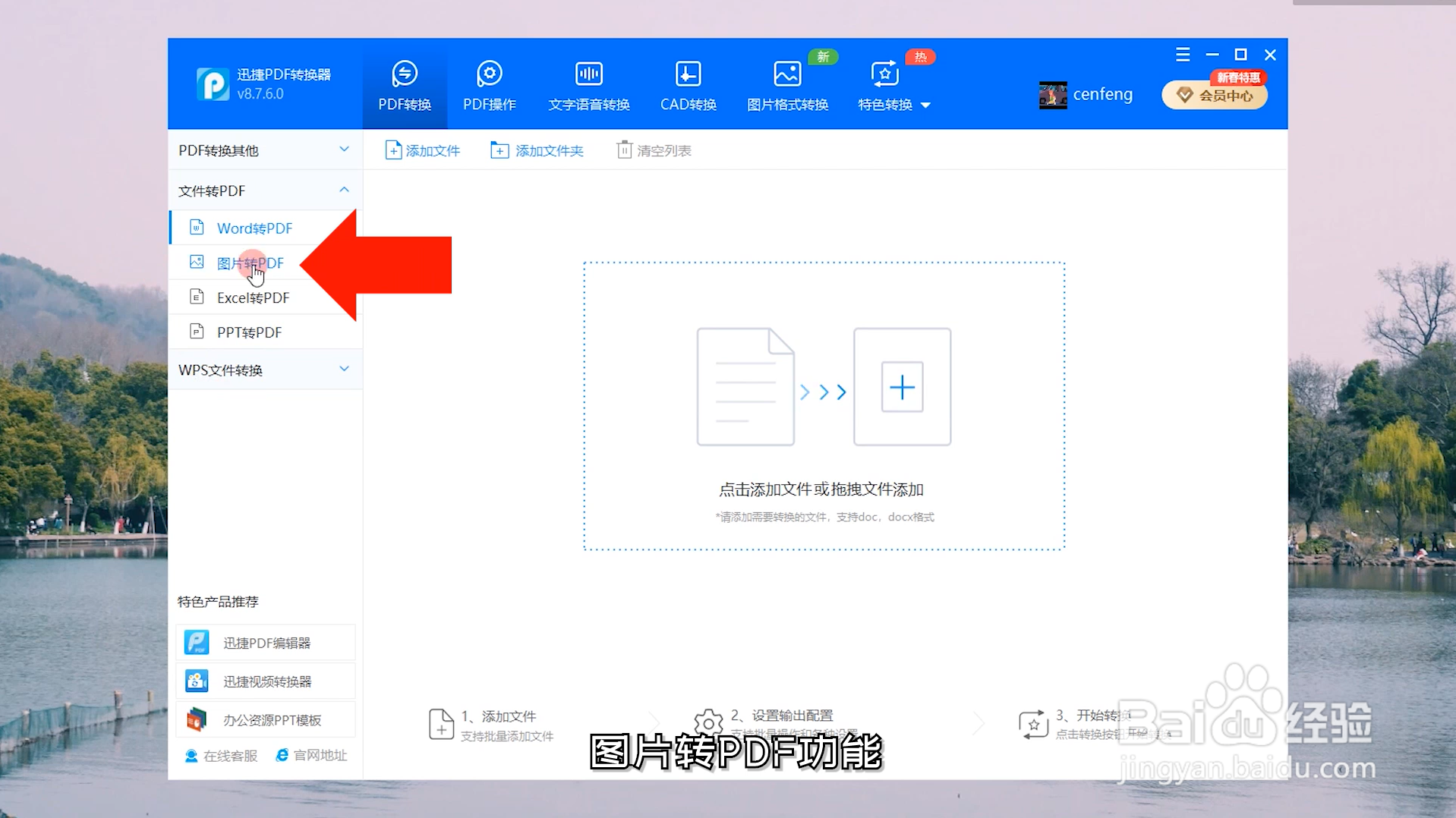The image size is (1456, 818).
Task: Open 会员中心 membership center
Action: point(1214,94)
